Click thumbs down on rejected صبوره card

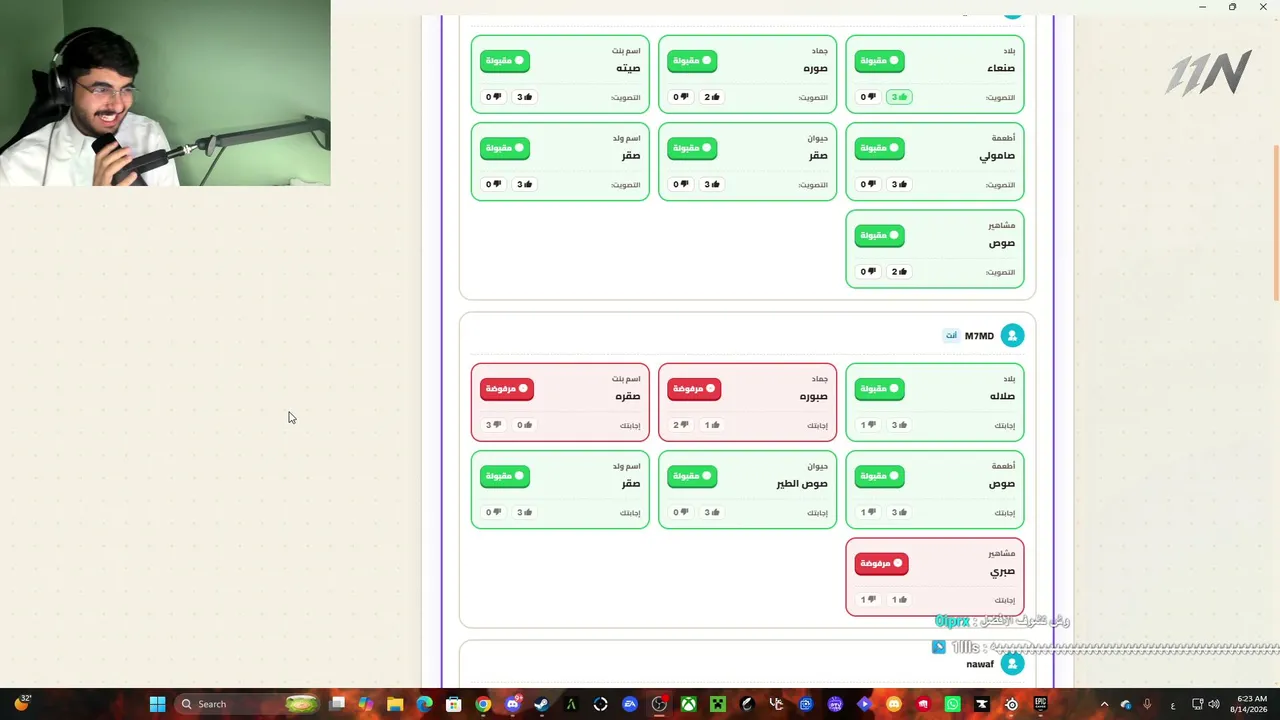coord(681,425)
